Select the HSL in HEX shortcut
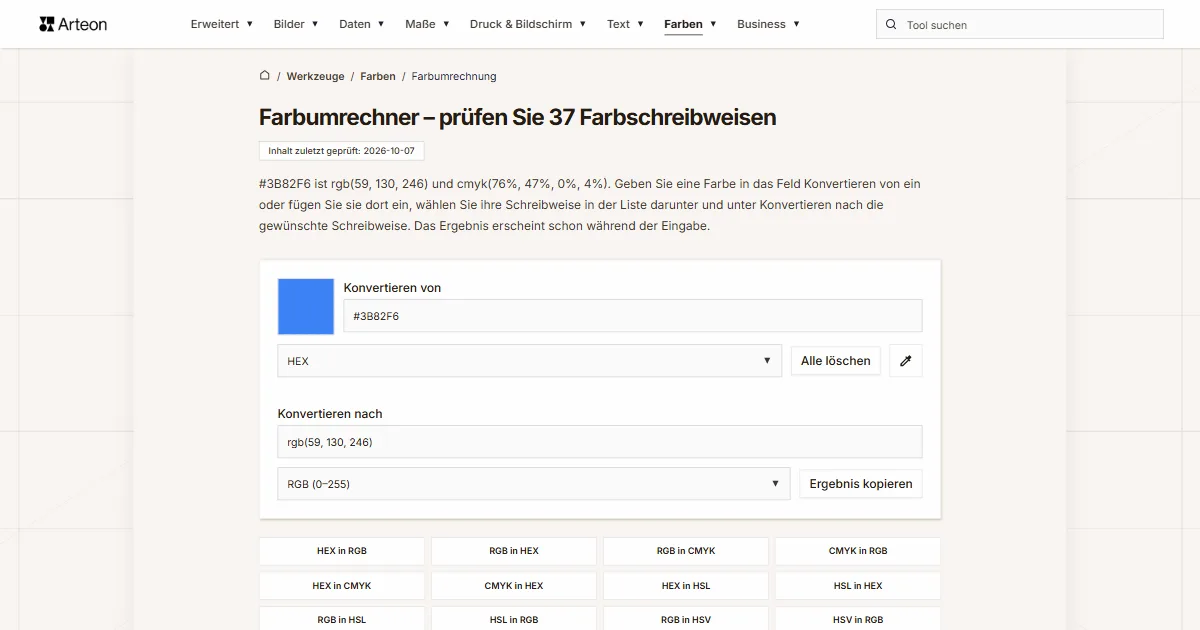This screenshot has height=630, width=1200. [858, 586]
